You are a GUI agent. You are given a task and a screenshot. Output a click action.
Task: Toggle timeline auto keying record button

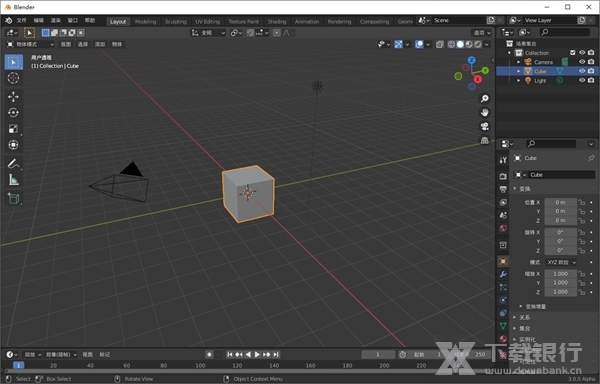pos(209,355)
